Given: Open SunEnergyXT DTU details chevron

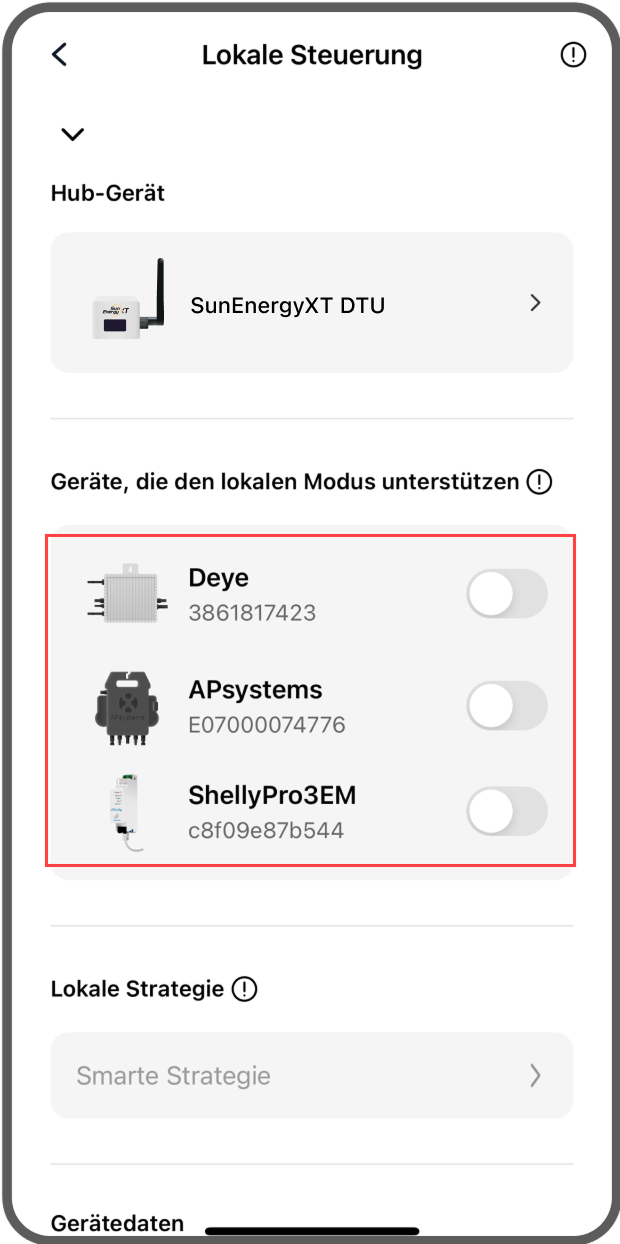Looking at the screenshot, I should (535, 303).
